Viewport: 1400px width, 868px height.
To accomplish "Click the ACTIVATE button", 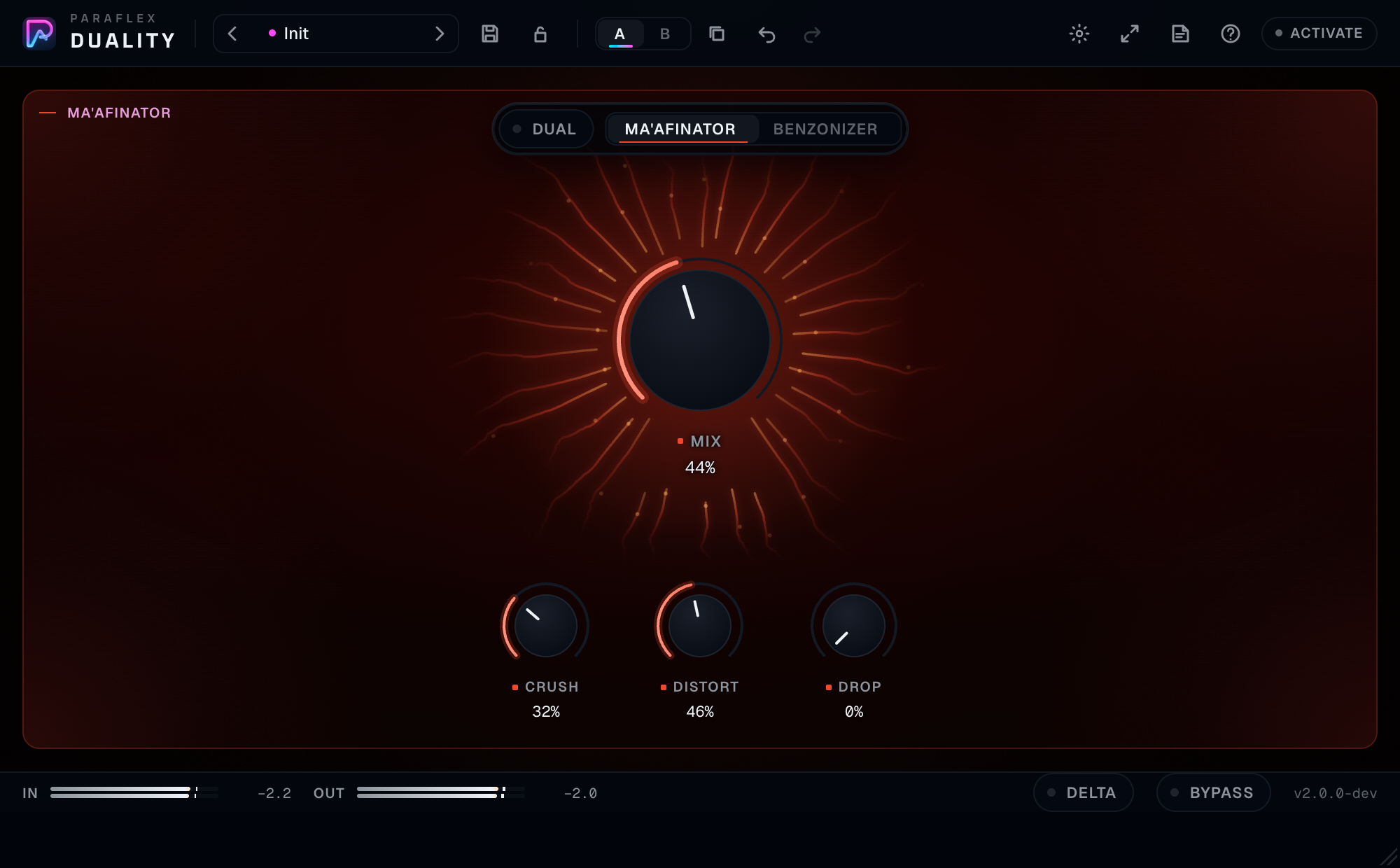I will pyautogui.click(x=1319, y=33).
